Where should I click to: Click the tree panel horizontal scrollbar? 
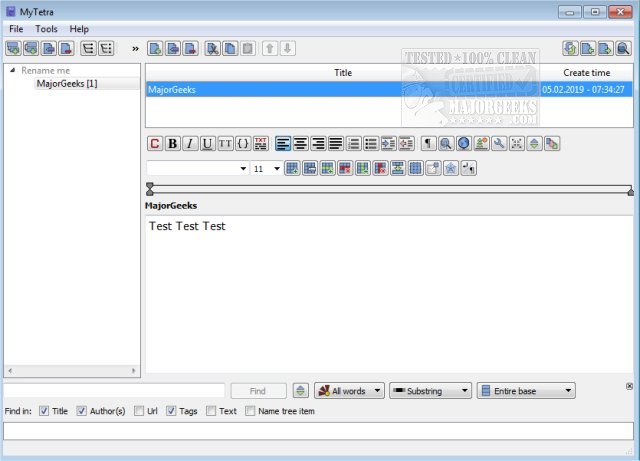coord(72,371)
